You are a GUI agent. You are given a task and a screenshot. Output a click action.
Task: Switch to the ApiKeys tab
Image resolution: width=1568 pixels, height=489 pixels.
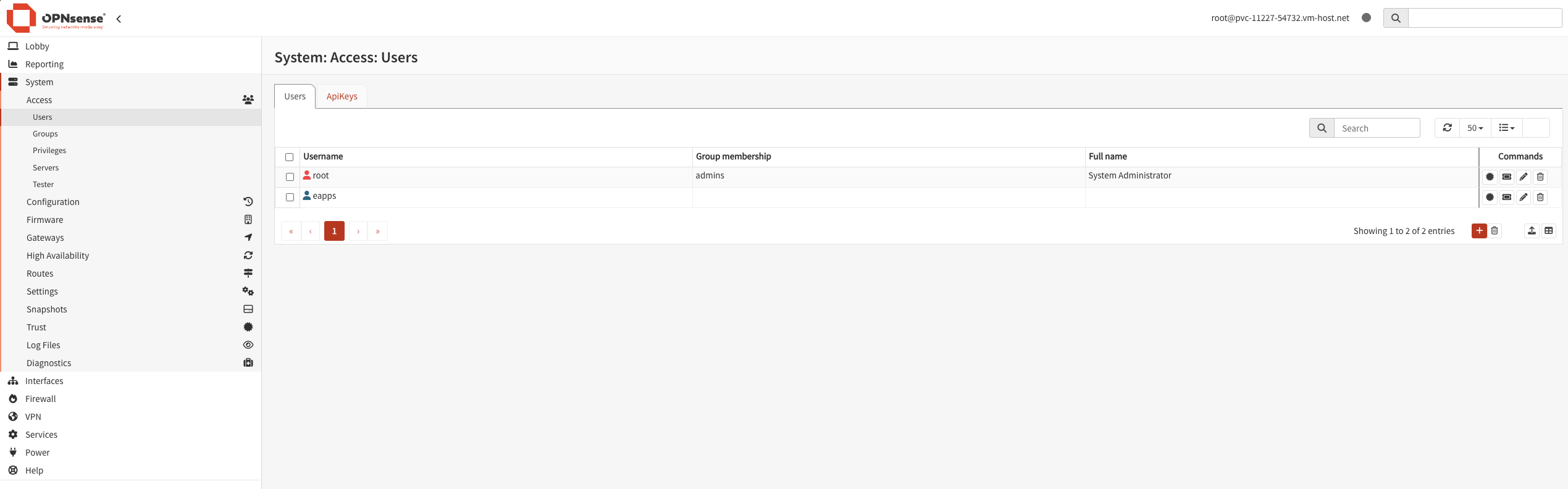click(342, 96)
